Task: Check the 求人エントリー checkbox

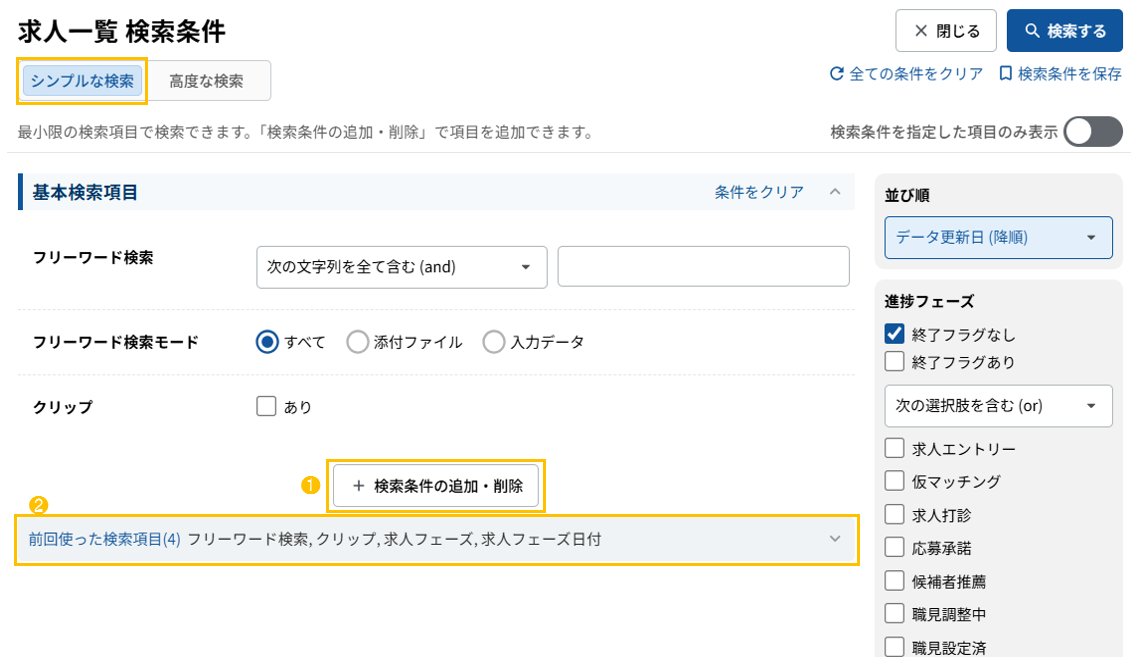Action: (x=895, y=449)
